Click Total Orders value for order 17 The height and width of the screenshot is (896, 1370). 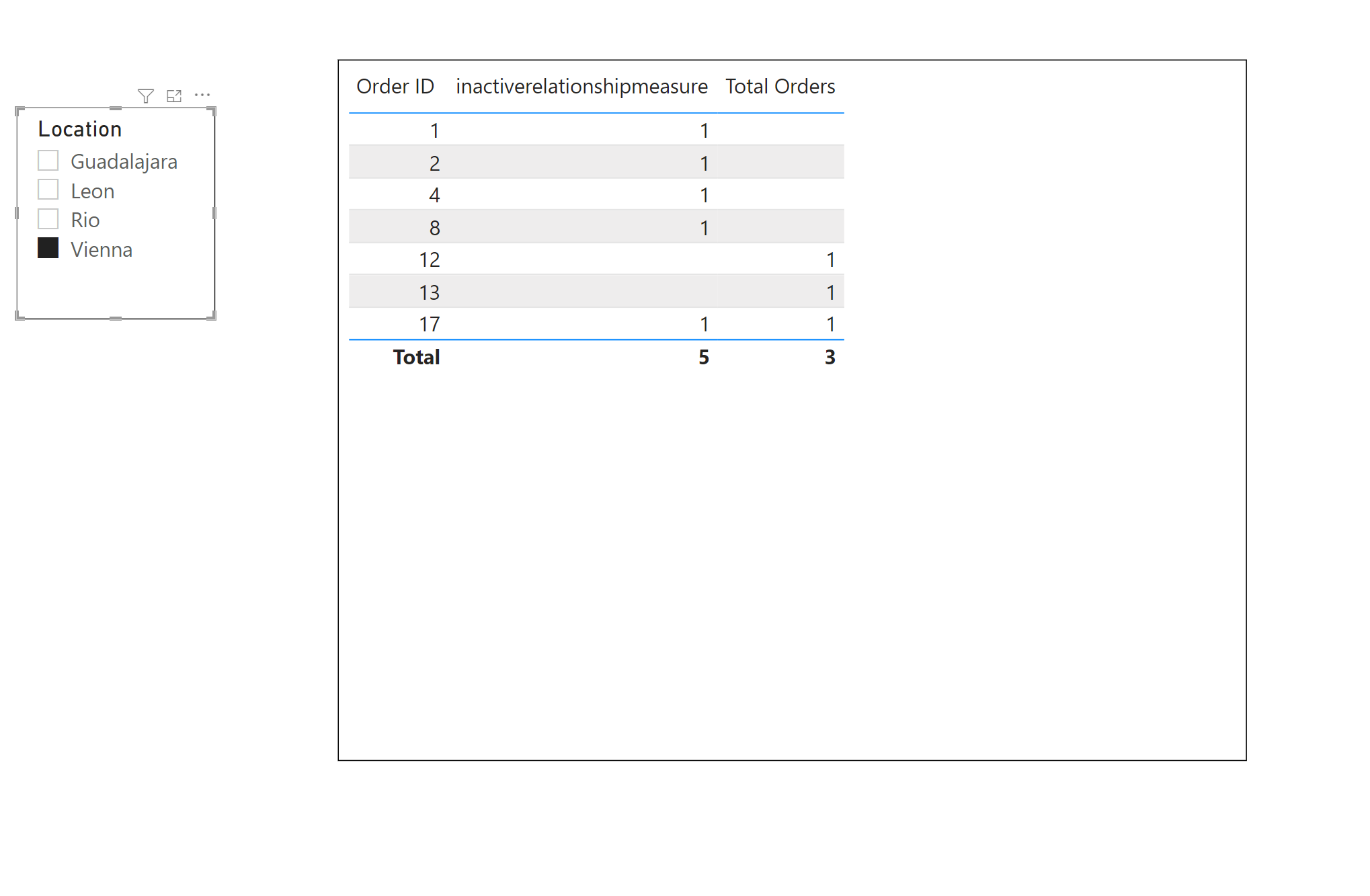coord(831,325)
